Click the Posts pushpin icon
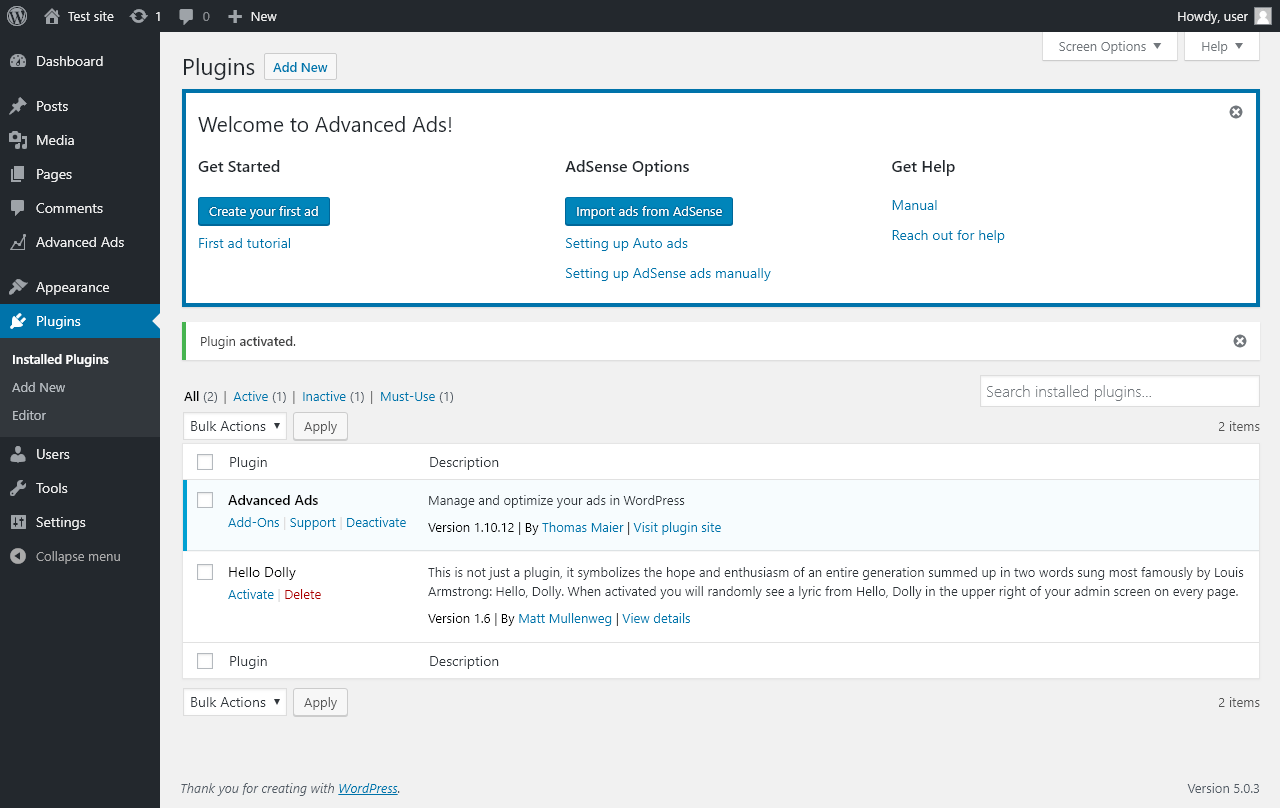1280x808 pixels. [18, 106]
